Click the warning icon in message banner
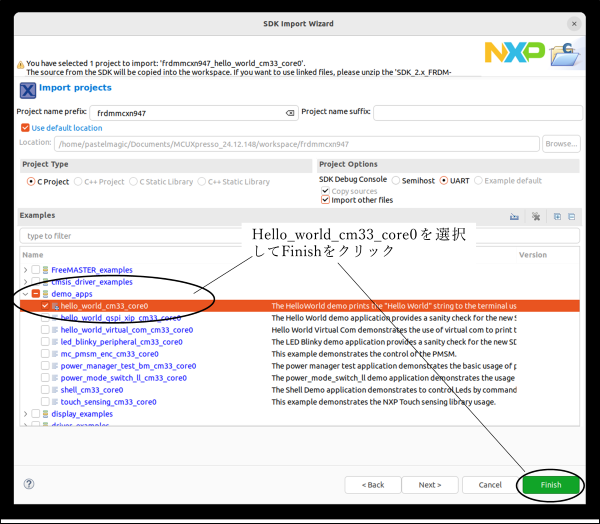 tap(21, 66)
